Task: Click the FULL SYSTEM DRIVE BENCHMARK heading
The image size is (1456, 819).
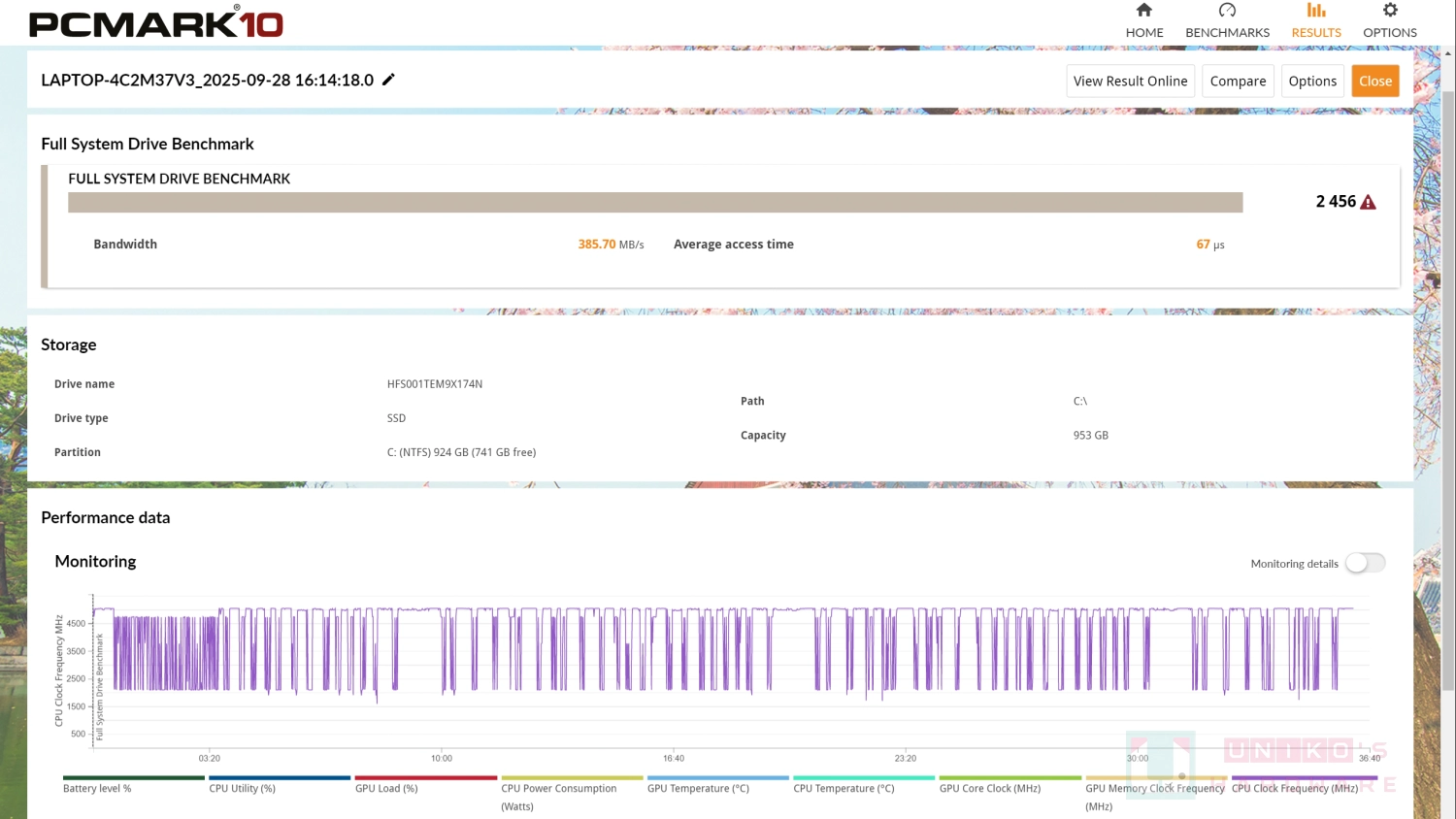Action: (180, 179)
